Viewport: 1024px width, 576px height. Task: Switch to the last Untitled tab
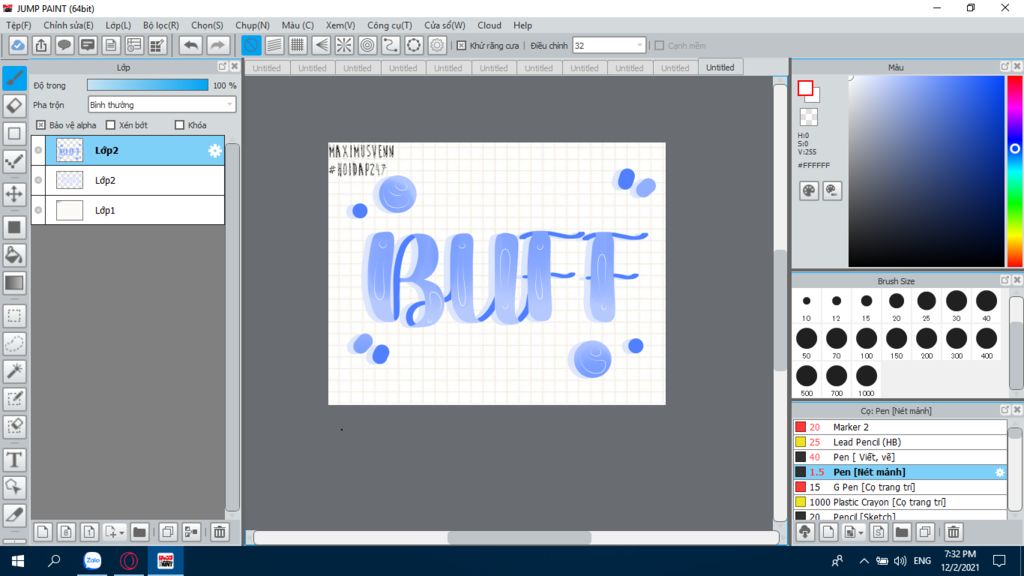(720, 67)
